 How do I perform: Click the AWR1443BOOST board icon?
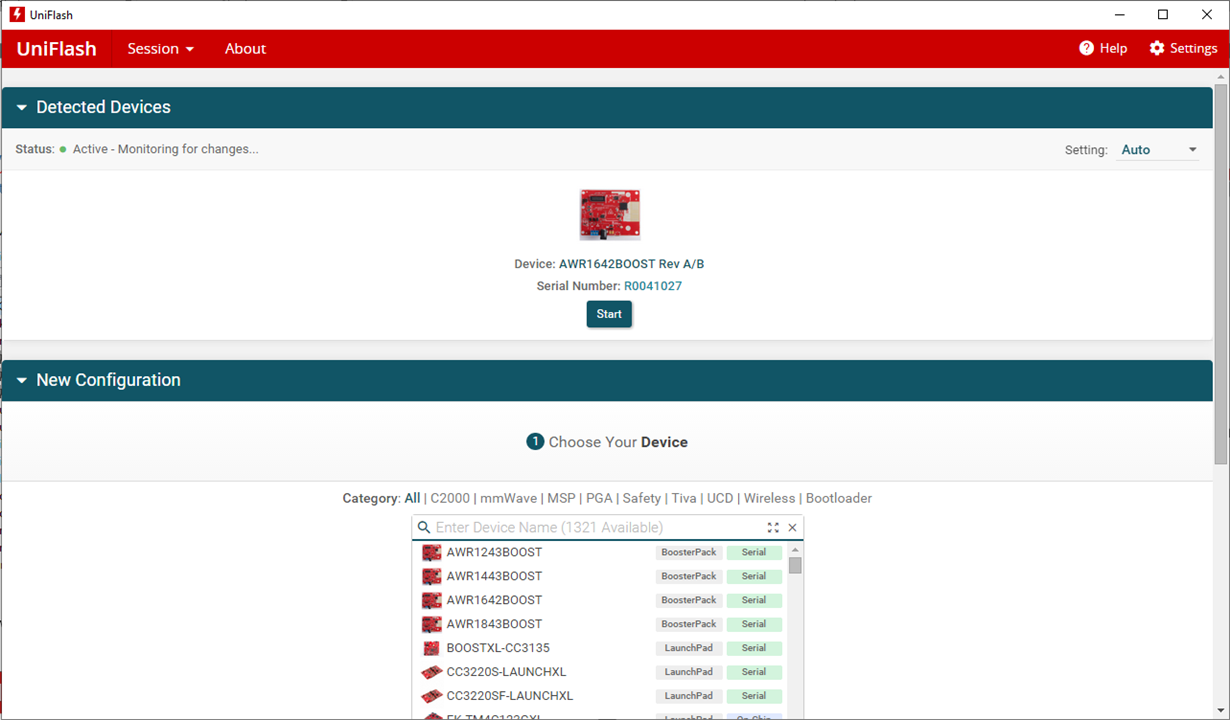coord(431,576)
